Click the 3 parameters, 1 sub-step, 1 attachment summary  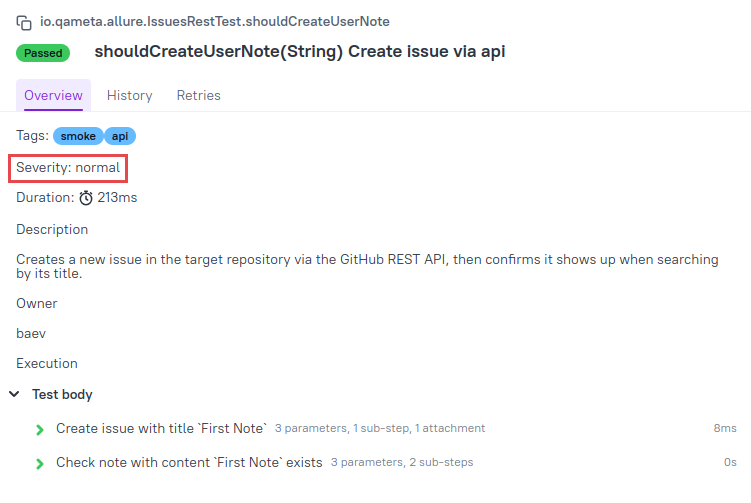(380, 428)
